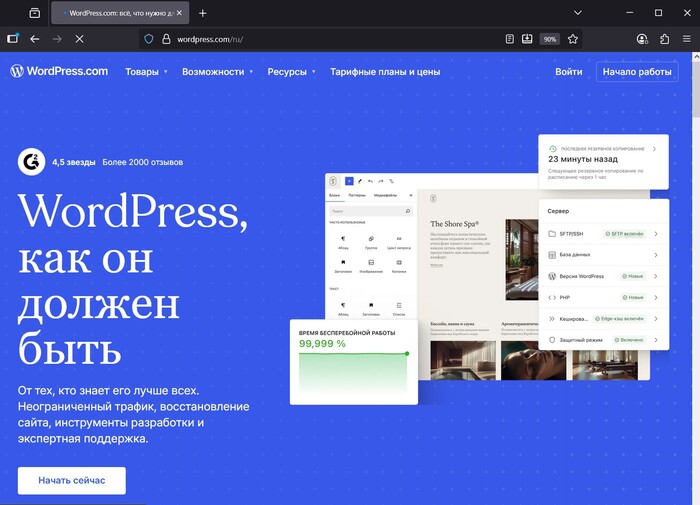Install the site as app icon
The width and height of the screenshot is (700, 505).
pyautogui.click(x=527, y=39)
